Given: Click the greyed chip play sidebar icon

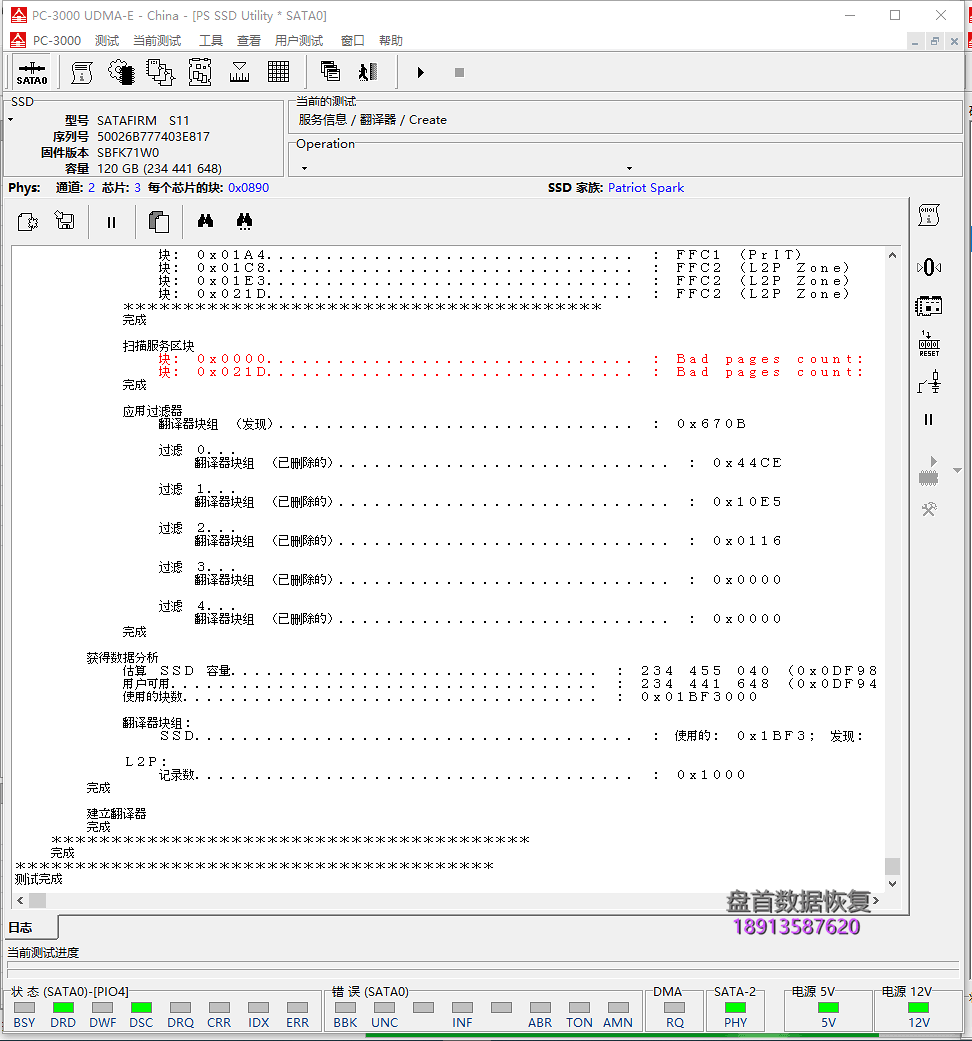Looking at the screenshot, I should point(929,471).
